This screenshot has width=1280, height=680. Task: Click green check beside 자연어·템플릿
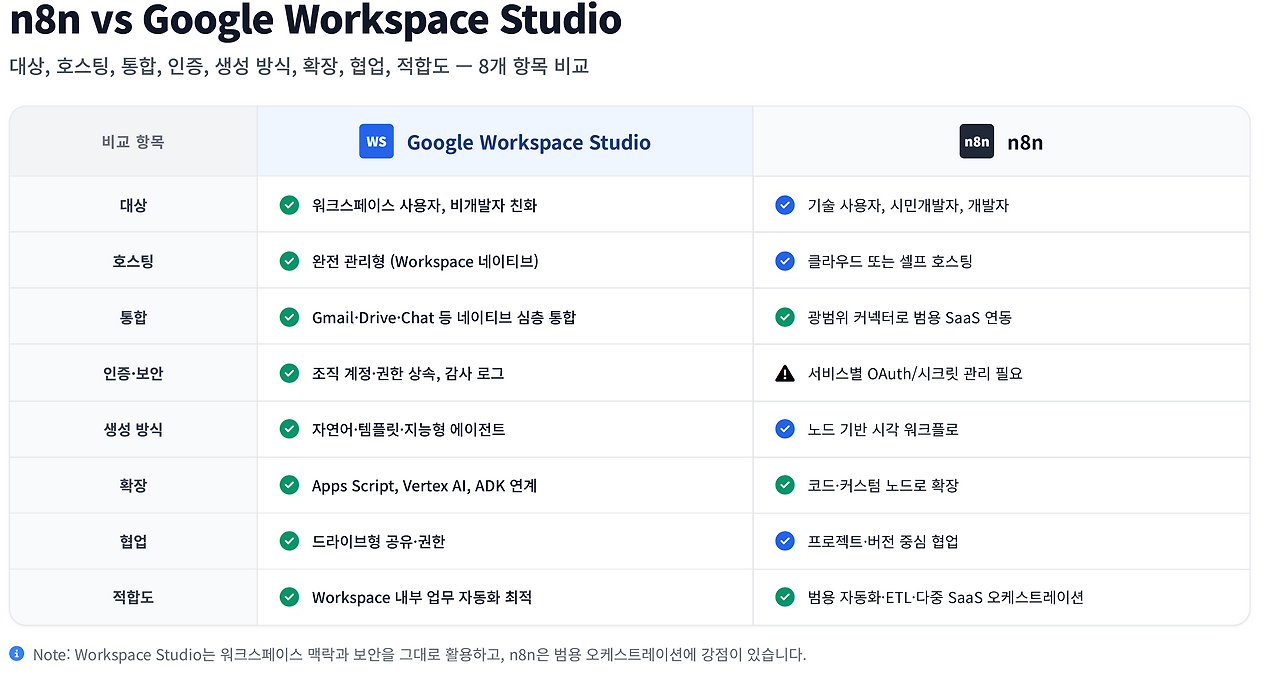tap(289, 429)
